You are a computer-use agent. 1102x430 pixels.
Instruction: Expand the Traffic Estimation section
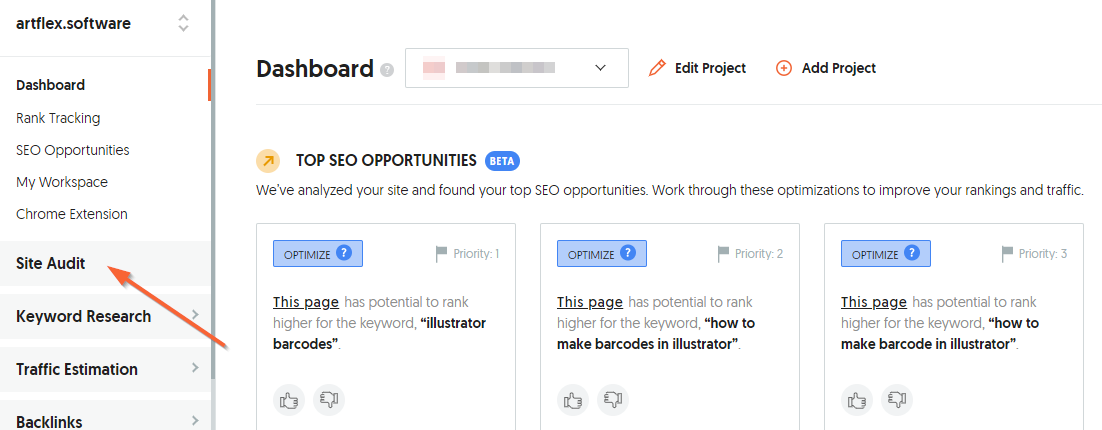105,369
